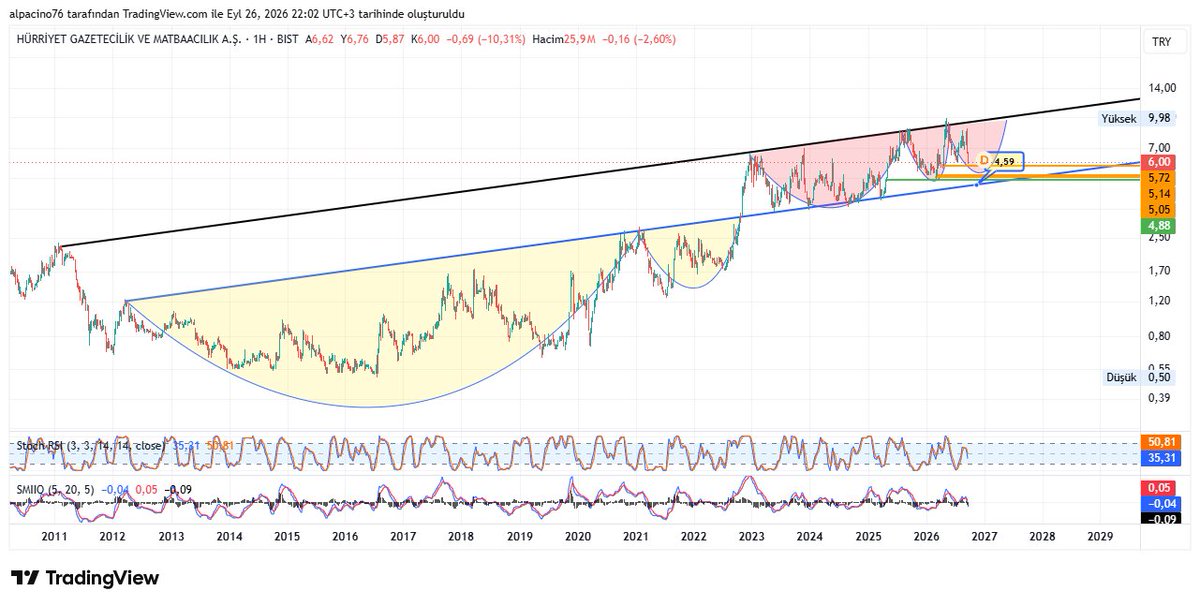1200x606 pixels.
Task: Select the orange 5,14 price label
Action: [1160, 193]
